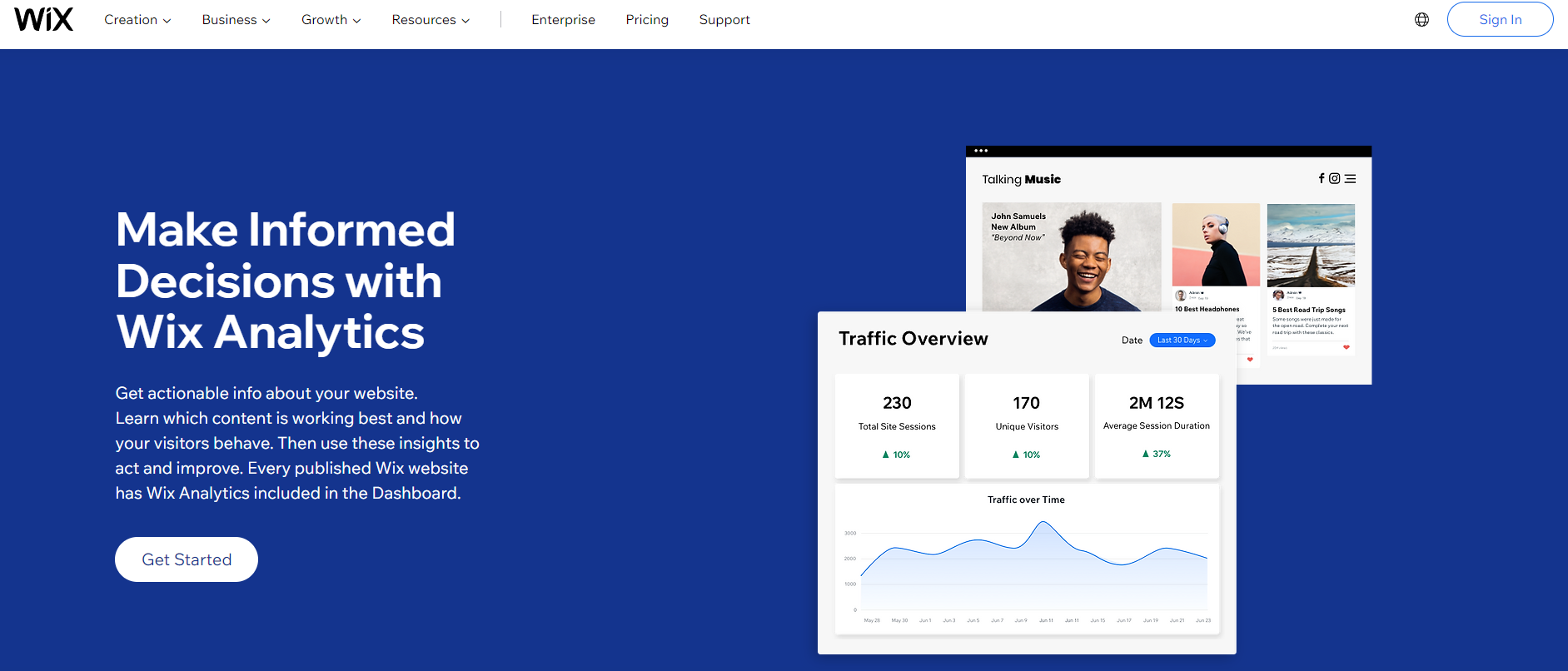Expand the Resources menu
Image resolution: width=1568 pixels, height=671 pixels.
click(x=431, y=19)
